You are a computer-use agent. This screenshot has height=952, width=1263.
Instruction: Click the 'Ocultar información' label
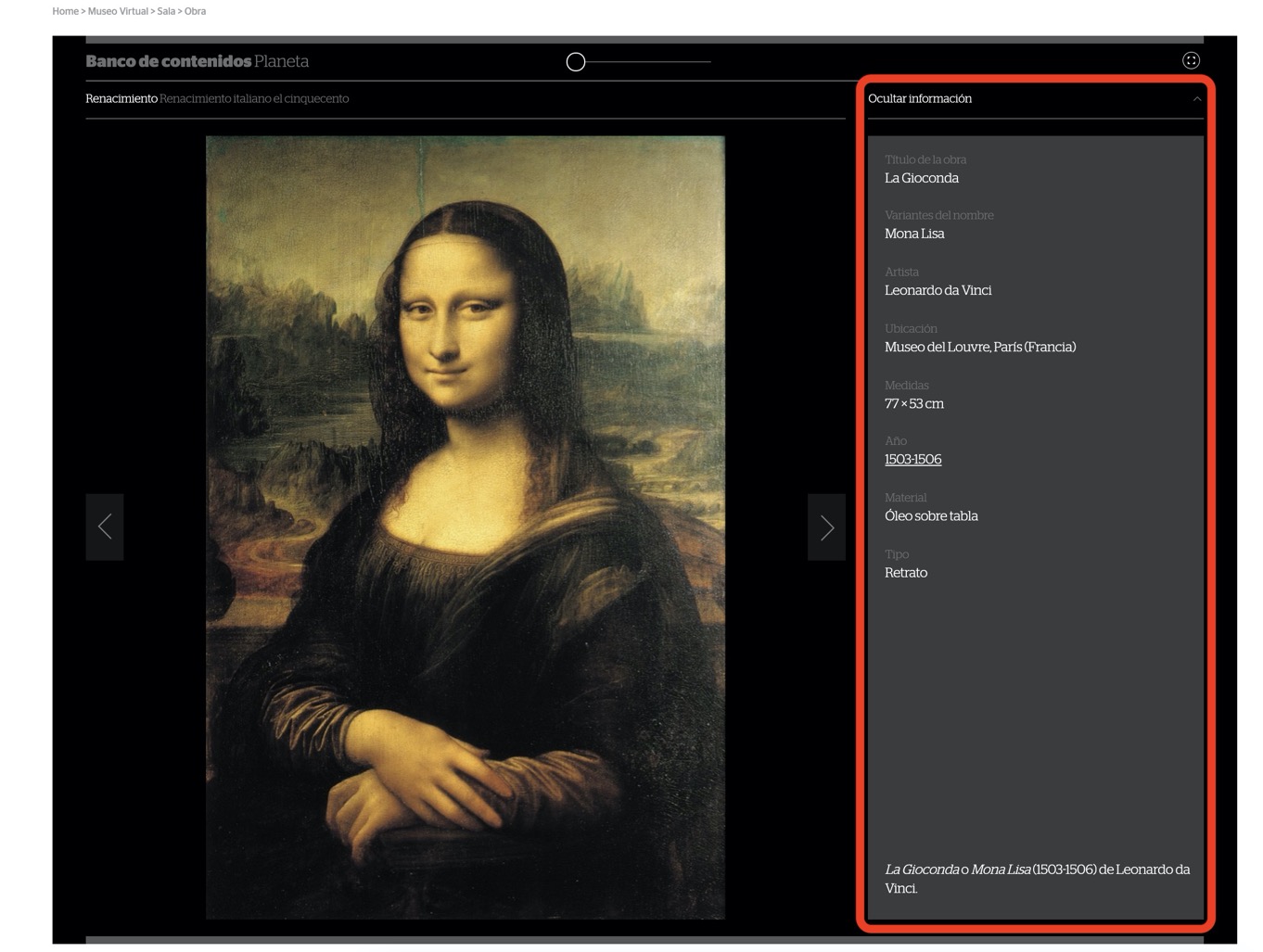click(920, 98)
